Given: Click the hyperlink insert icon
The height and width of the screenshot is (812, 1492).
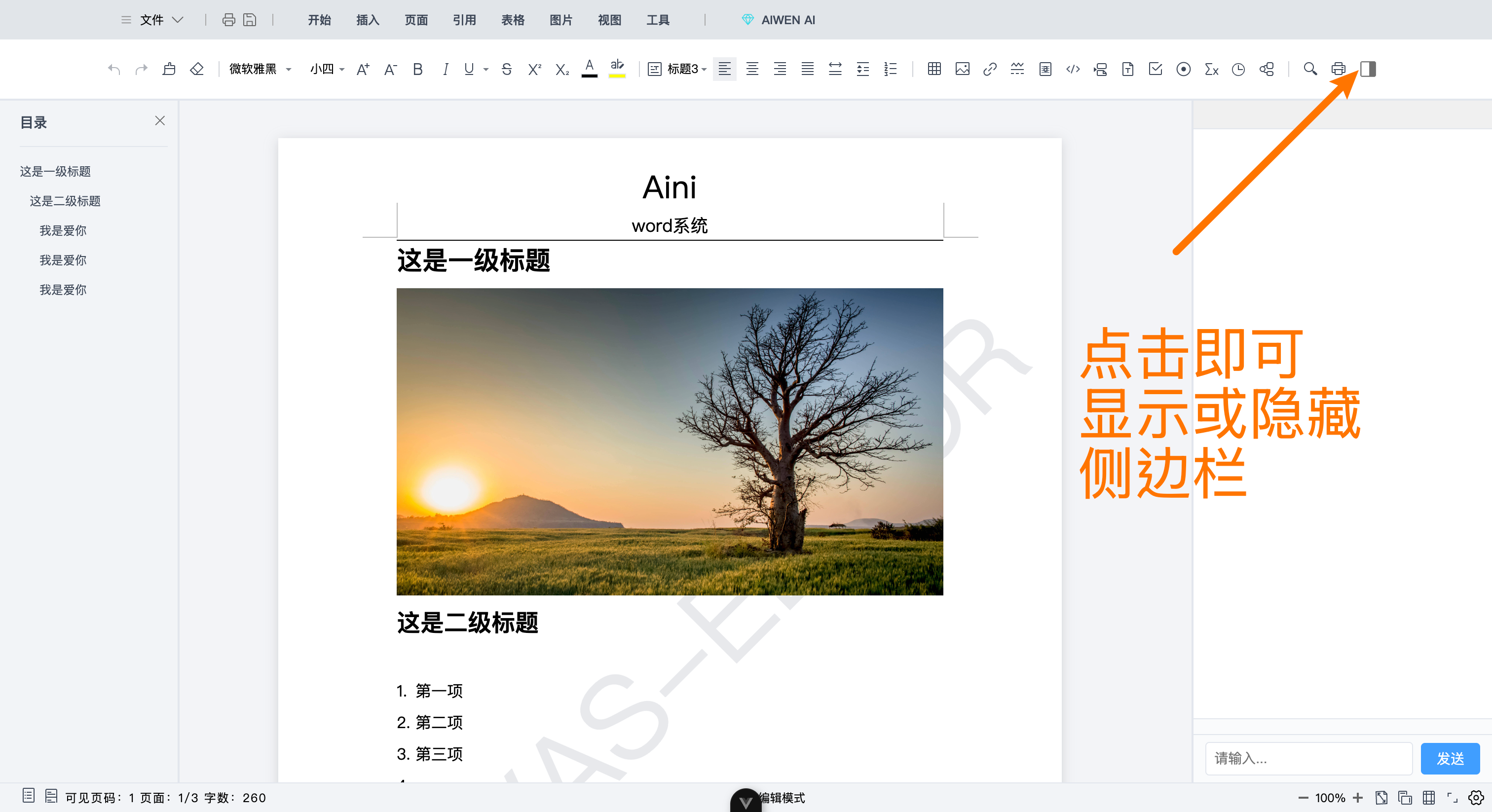Looking at the screenshot, I should coord(989,69).
